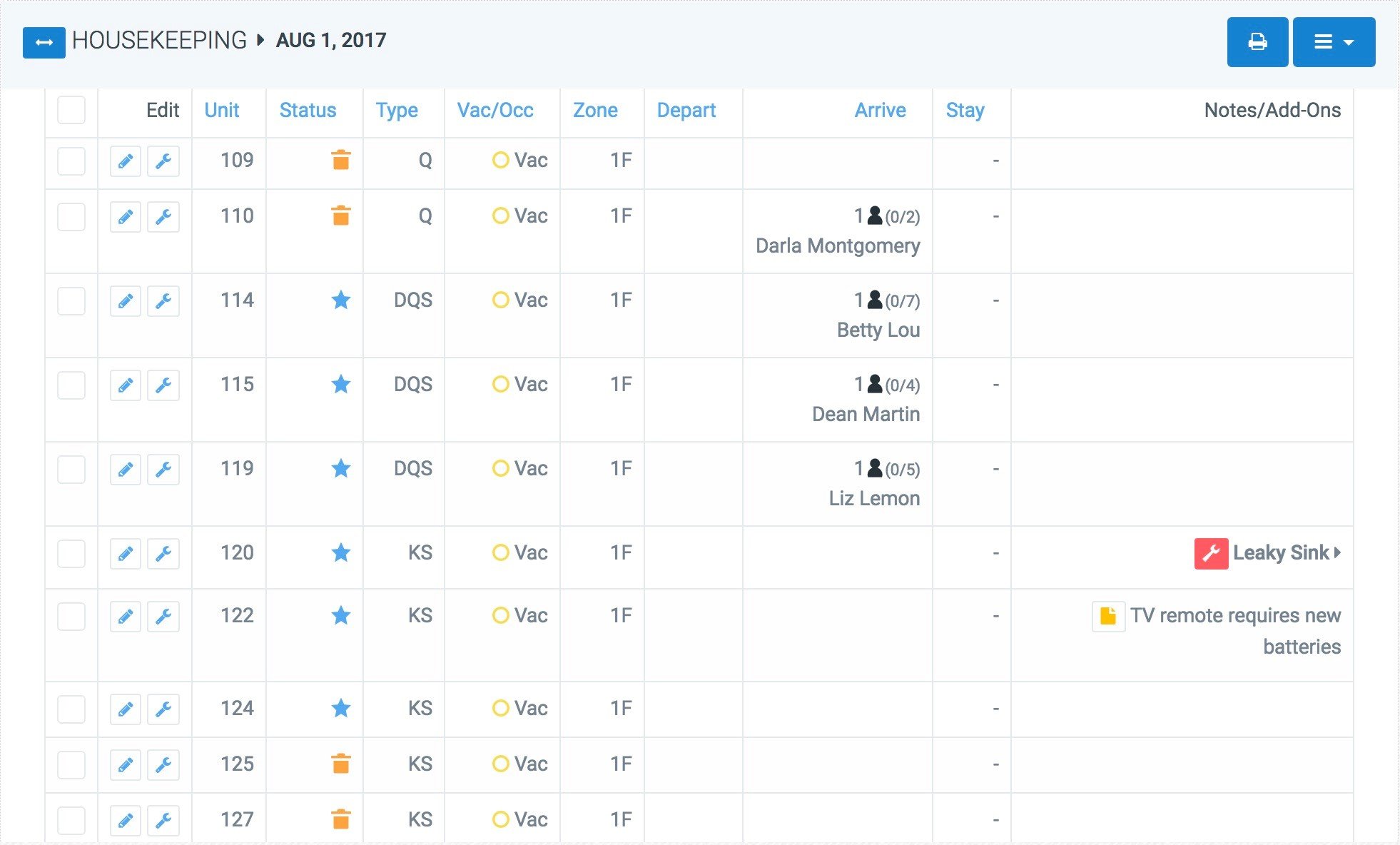Viewport: 1400px width, 845px height.
Task: Open maintenance wrench for unit 119
Action: (163, 469)
